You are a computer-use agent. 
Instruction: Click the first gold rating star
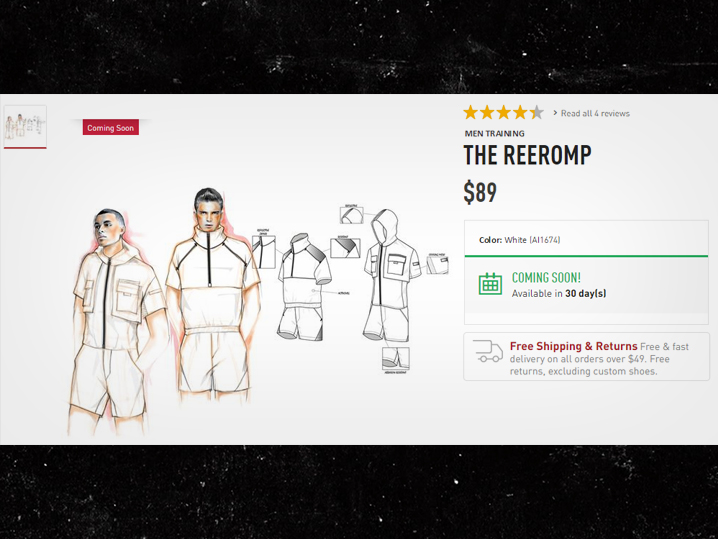[471, 112]
